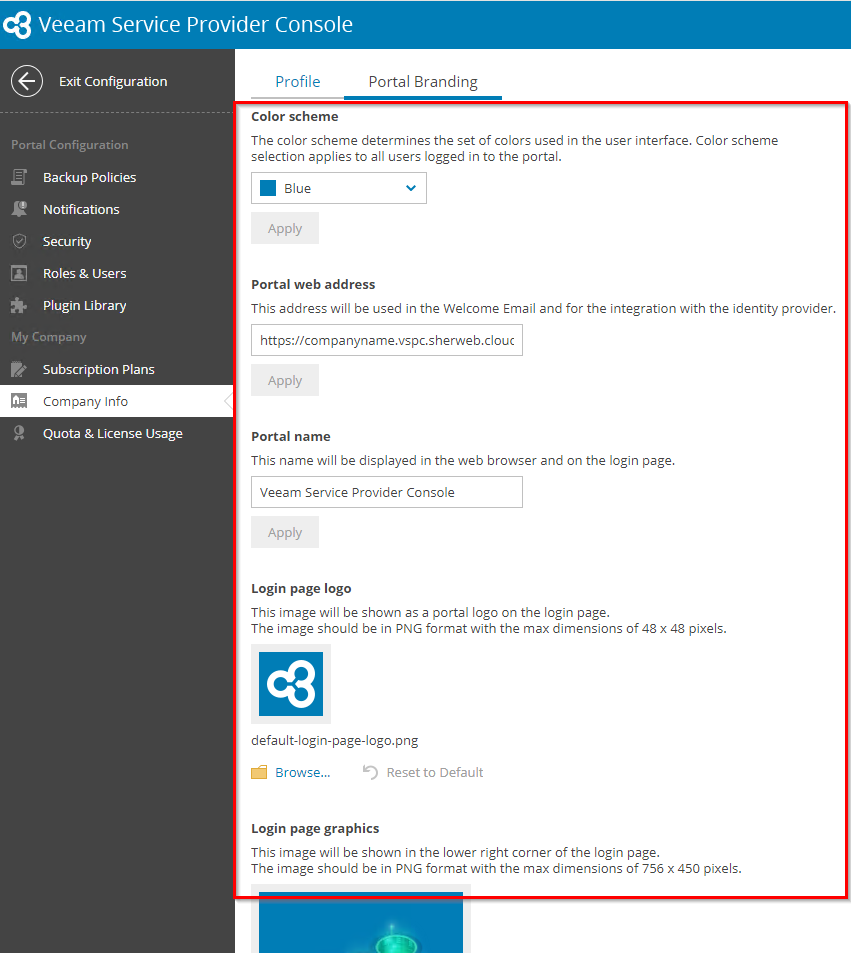Click the Backup Policies sidebar icon
The width and height of the screenshot is (851, 953).
[19, 177]
